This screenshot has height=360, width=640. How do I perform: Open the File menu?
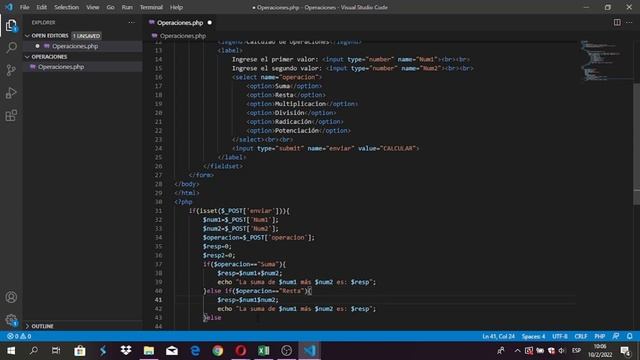24,7
